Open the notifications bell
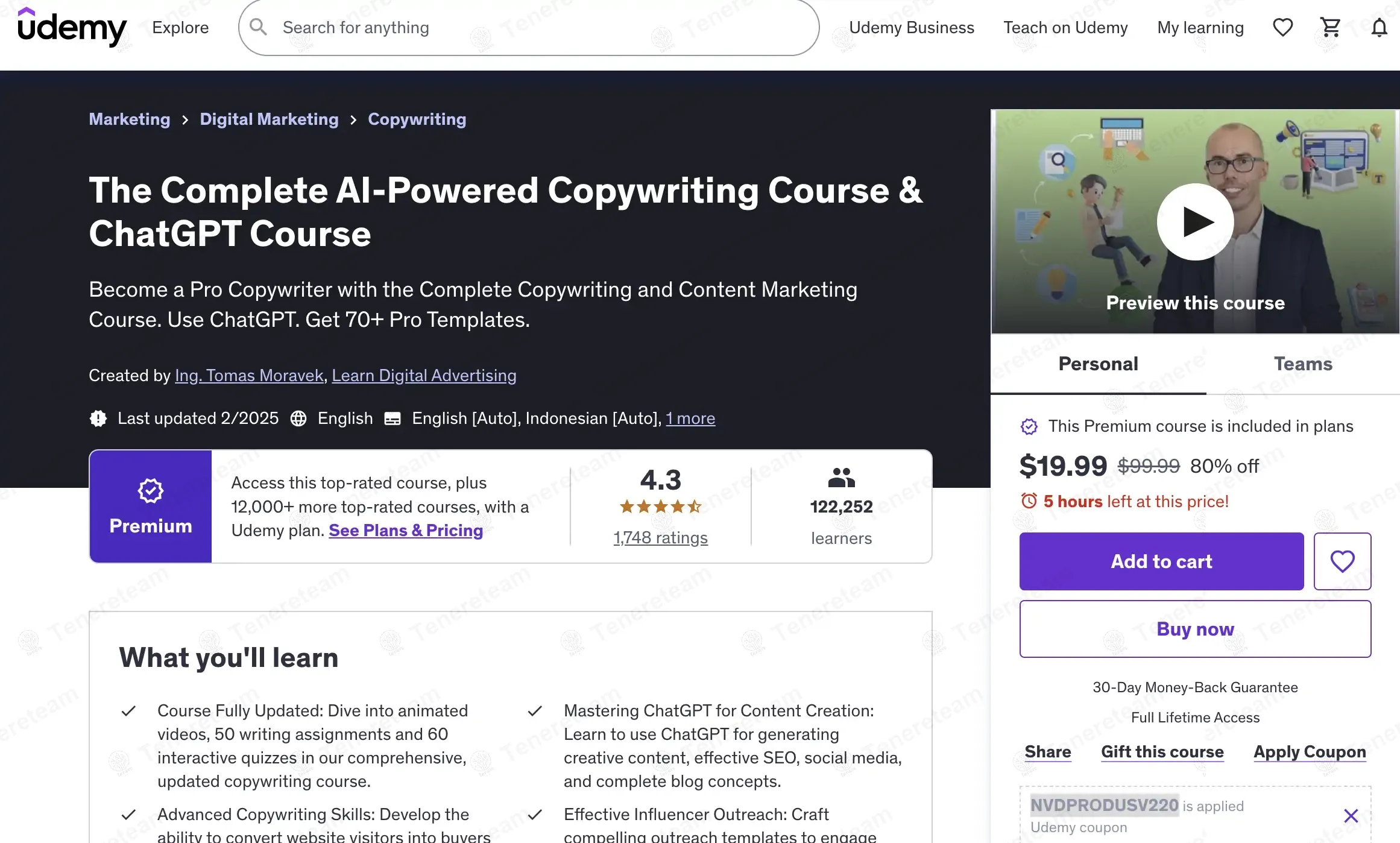 1379,28
